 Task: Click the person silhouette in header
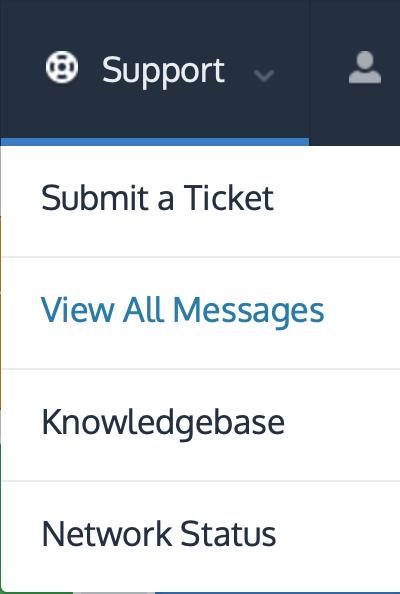pyautogui.click(x=365, y=67)
